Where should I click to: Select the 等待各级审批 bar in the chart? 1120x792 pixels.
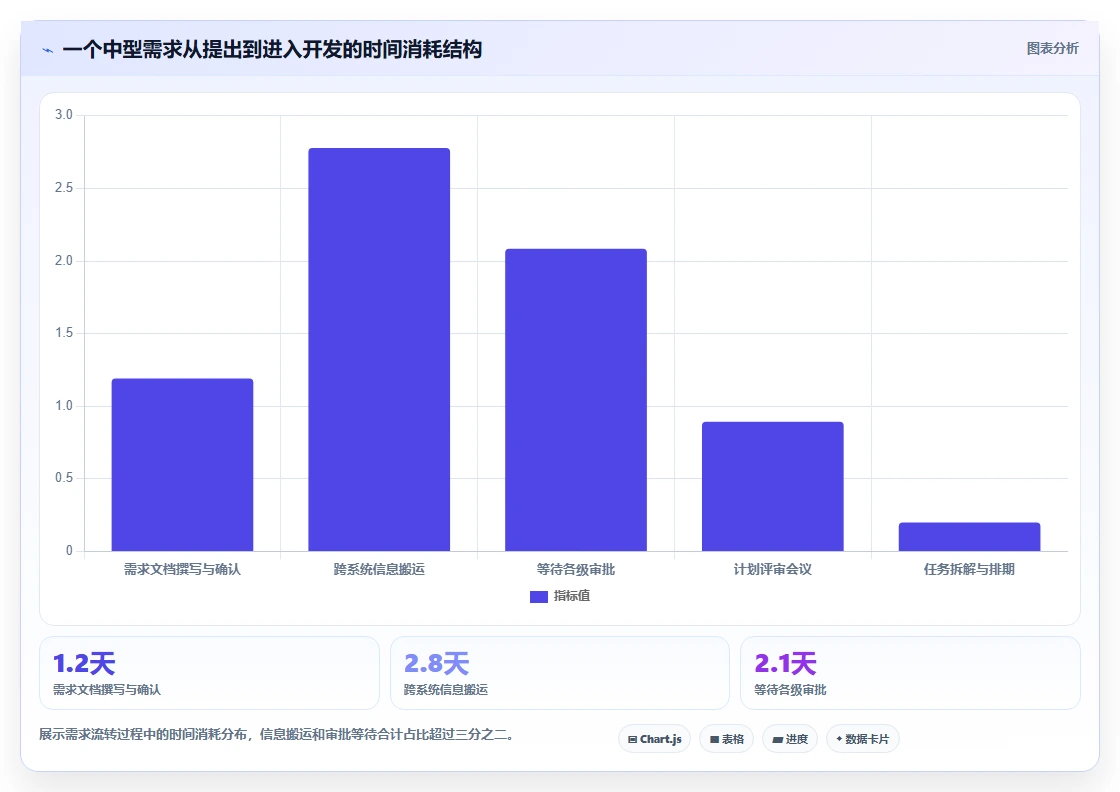coord(576,400)
